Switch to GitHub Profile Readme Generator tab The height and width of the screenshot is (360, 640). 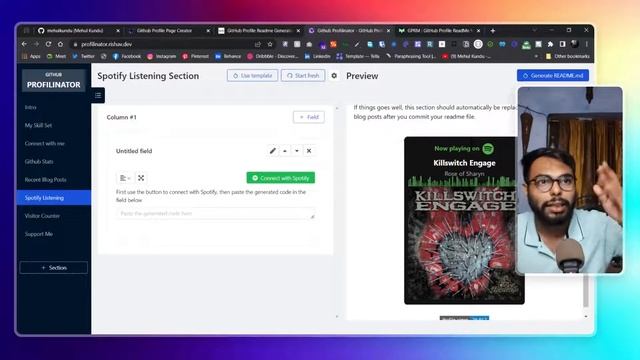259,31
